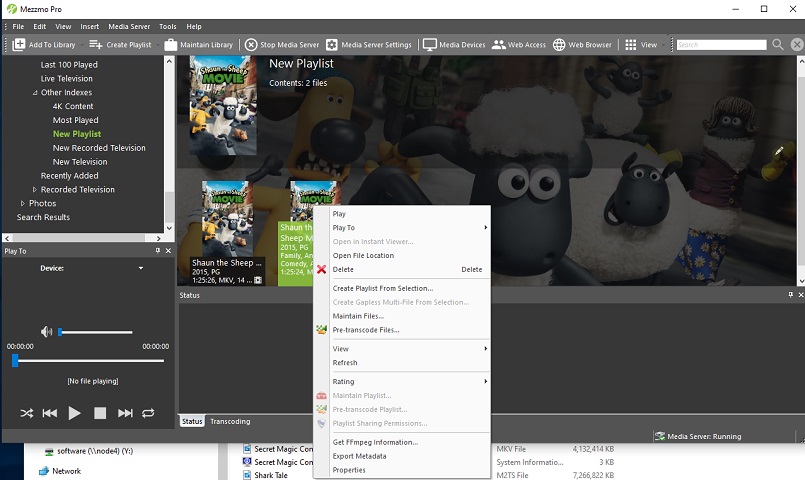
Task: Pin the Status panel
Action: pos(791,295)
